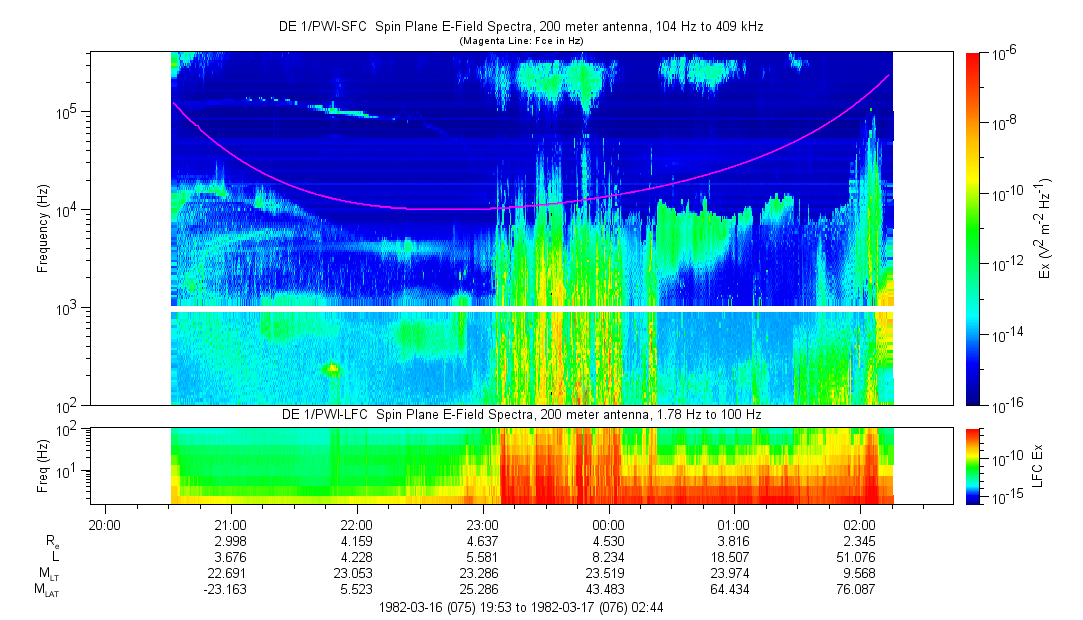The height and width of the screenshot is (620, 1083).
Task: Click the upper Ex rainbow colorbar
Action: (x=974, y=228)
